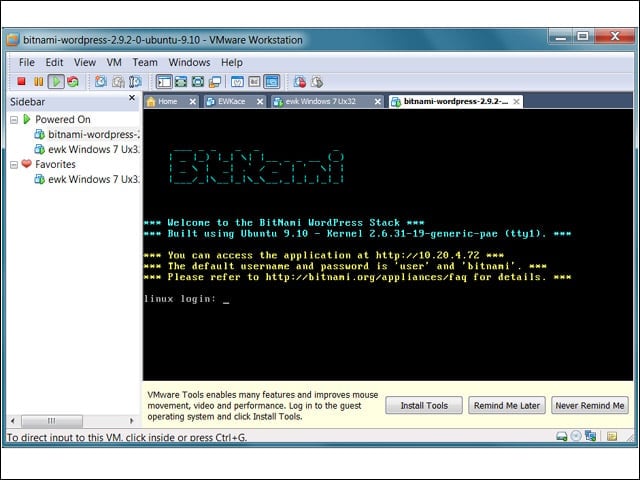The width and height of the screenshot is (640, 480).
Task: Power off the VM with the red stop icon
Action: click(21, 82)
